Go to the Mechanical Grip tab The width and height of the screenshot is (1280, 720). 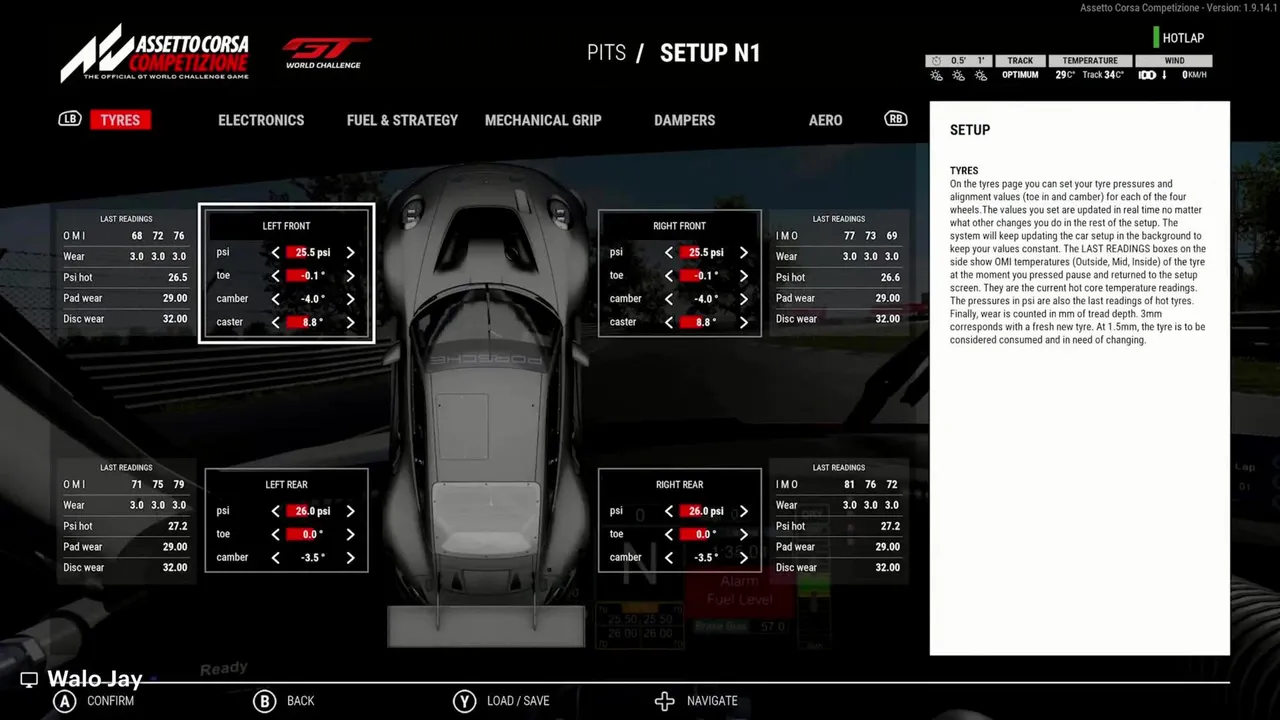543,120
